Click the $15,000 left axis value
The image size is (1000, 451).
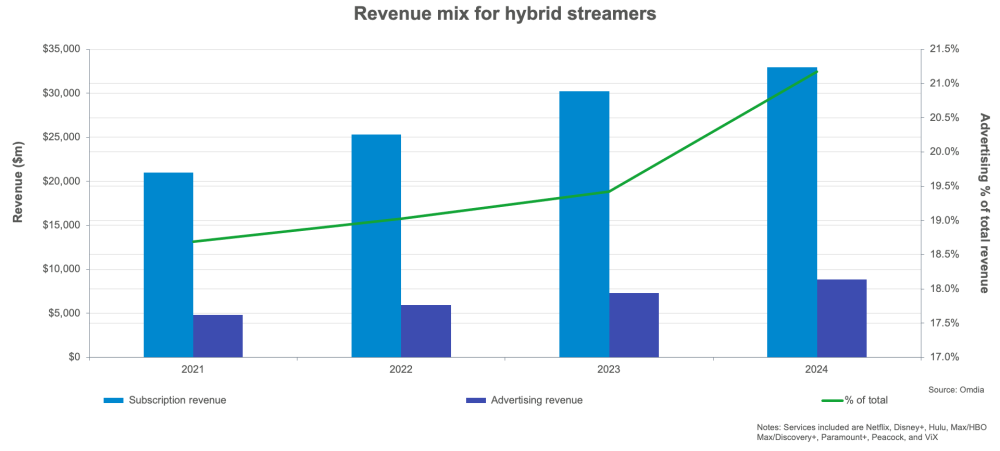[x=61, y=225]
